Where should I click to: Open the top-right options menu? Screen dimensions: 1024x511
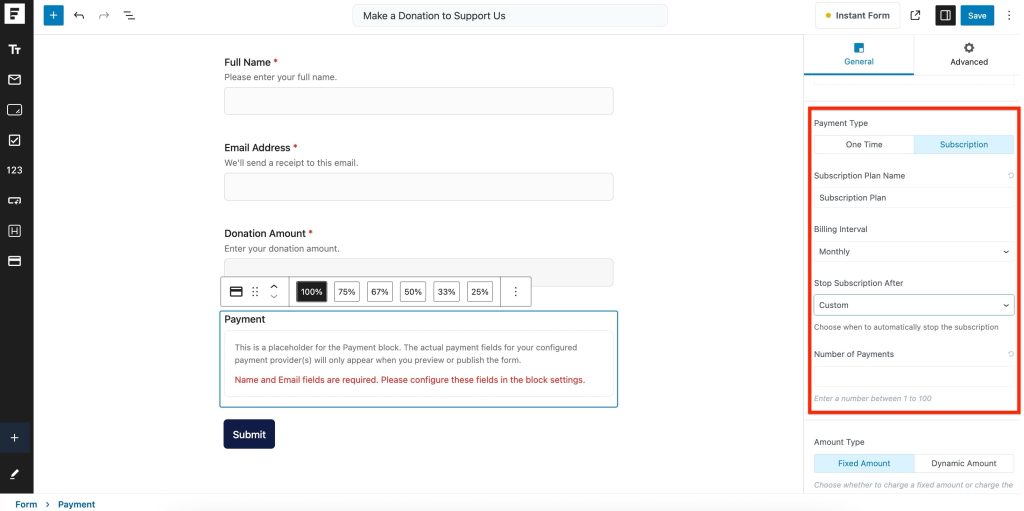pos(1009,16)
